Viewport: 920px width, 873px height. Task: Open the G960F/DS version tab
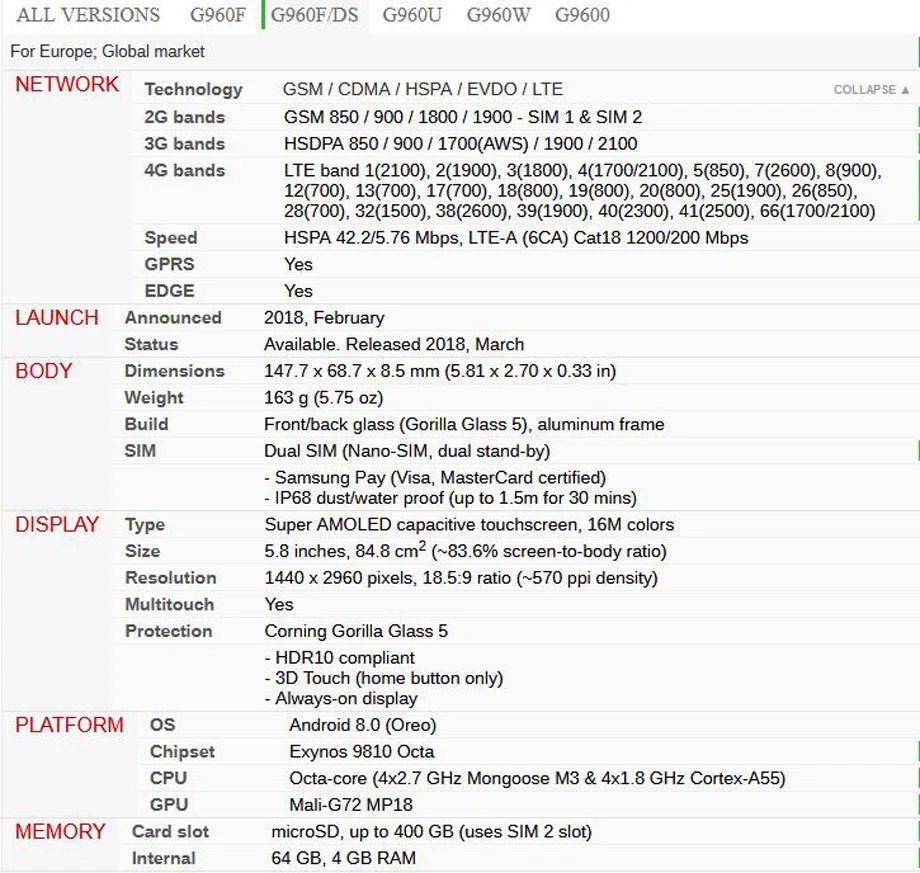(314, 15)
